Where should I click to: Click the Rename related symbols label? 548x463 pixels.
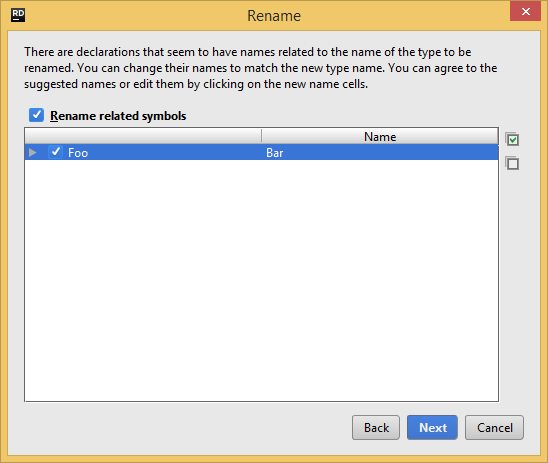(x=118, y=116)
